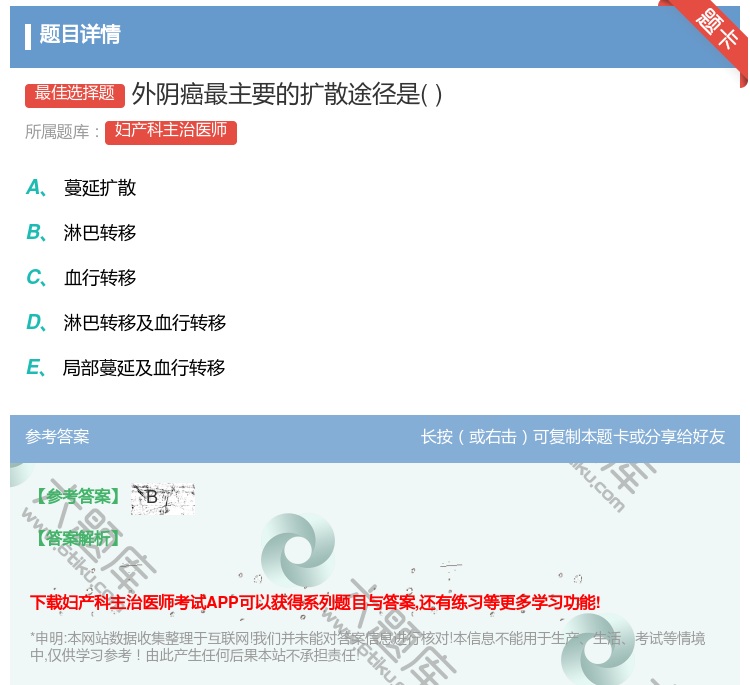Click the 【答案解析】 green label
The image size is (750, 685).
(x=78, y=538)
